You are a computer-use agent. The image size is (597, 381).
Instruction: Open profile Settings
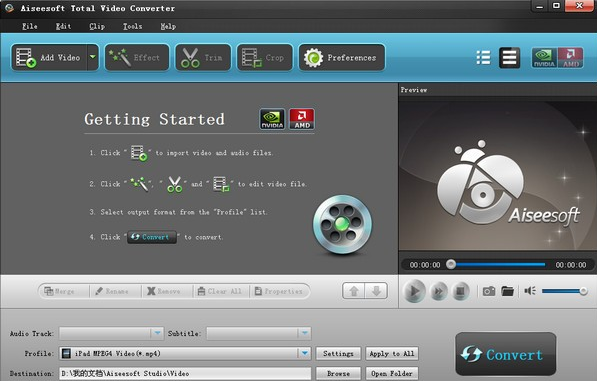pos(338,354)
